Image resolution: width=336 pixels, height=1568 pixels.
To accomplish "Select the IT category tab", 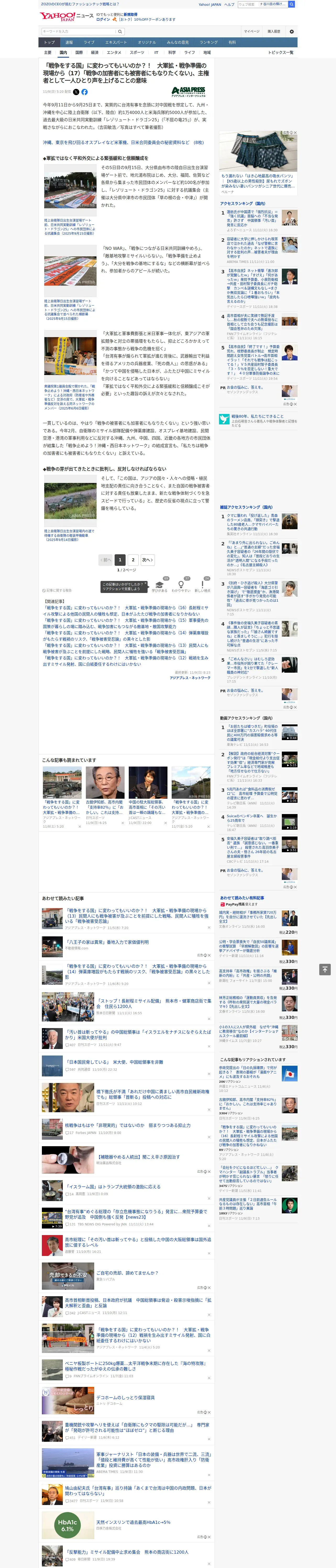I will [156, 52].
